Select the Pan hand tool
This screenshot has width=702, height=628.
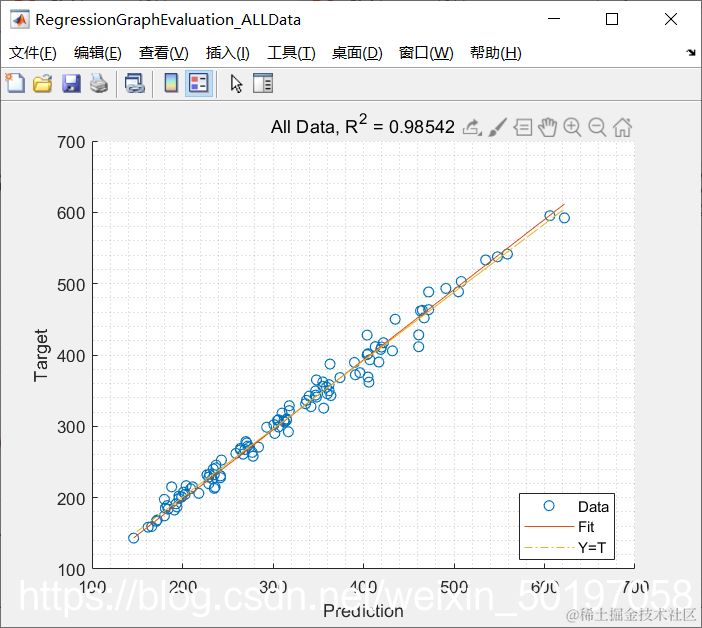[x=547, y=128]
